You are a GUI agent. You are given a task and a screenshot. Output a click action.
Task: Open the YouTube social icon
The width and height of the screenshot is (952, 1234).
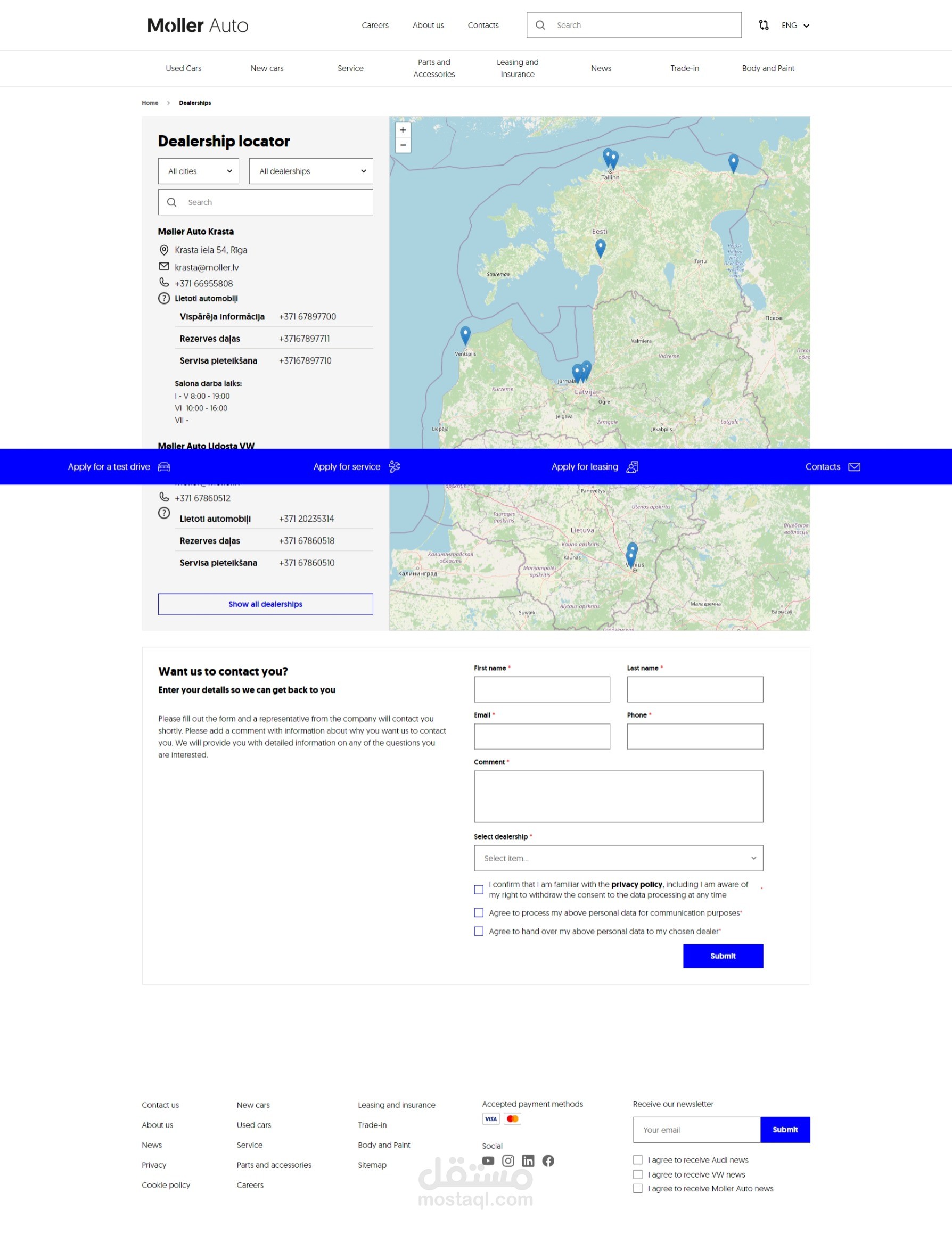pos(488,1161)
